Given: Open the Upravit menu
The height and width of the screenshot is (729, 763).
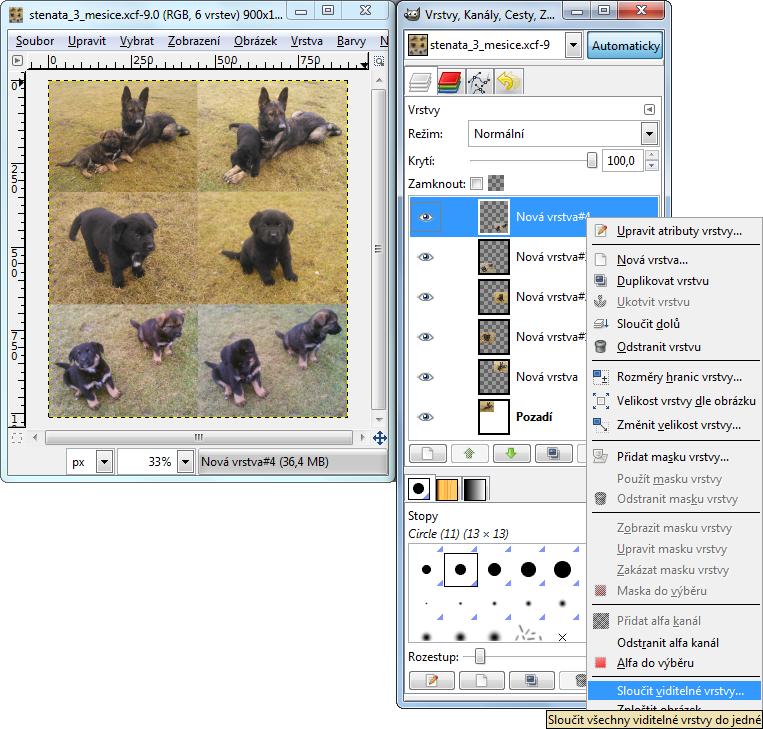Looking at the screenshot, I should click(x=87, y=41).
